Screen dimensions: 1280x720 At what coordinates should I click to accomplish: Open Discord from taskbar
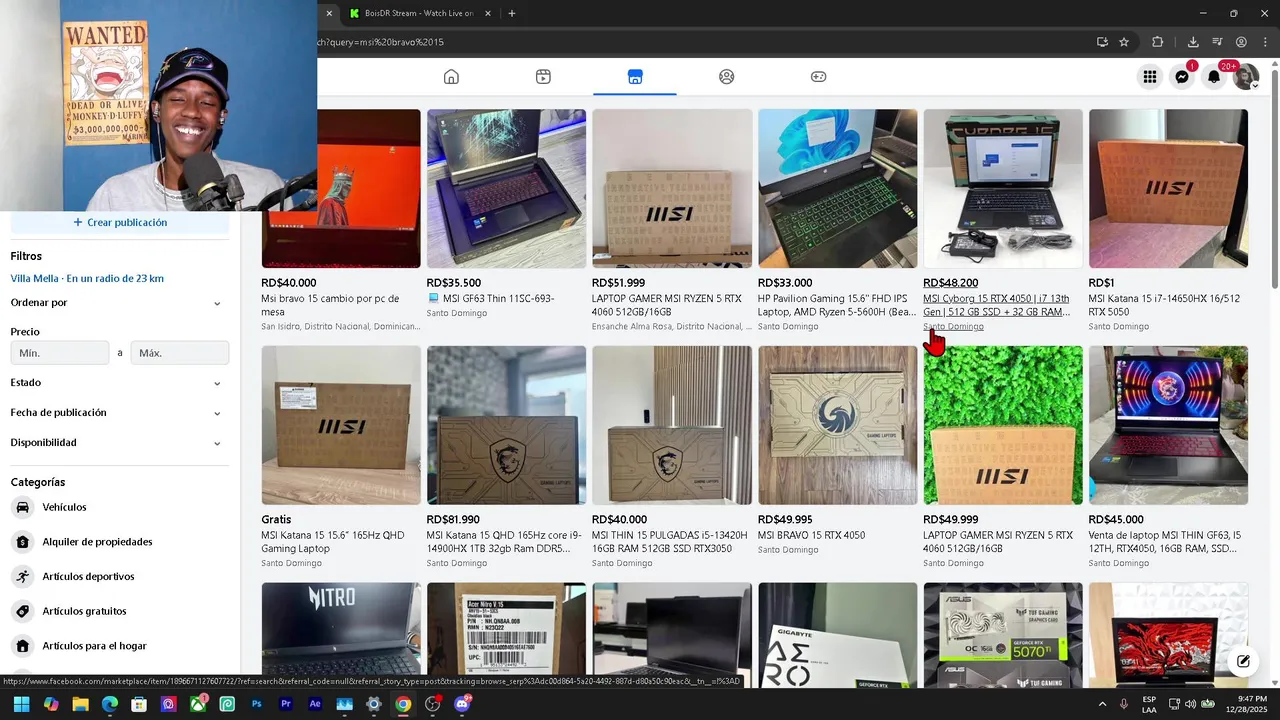tap(462, 704)
